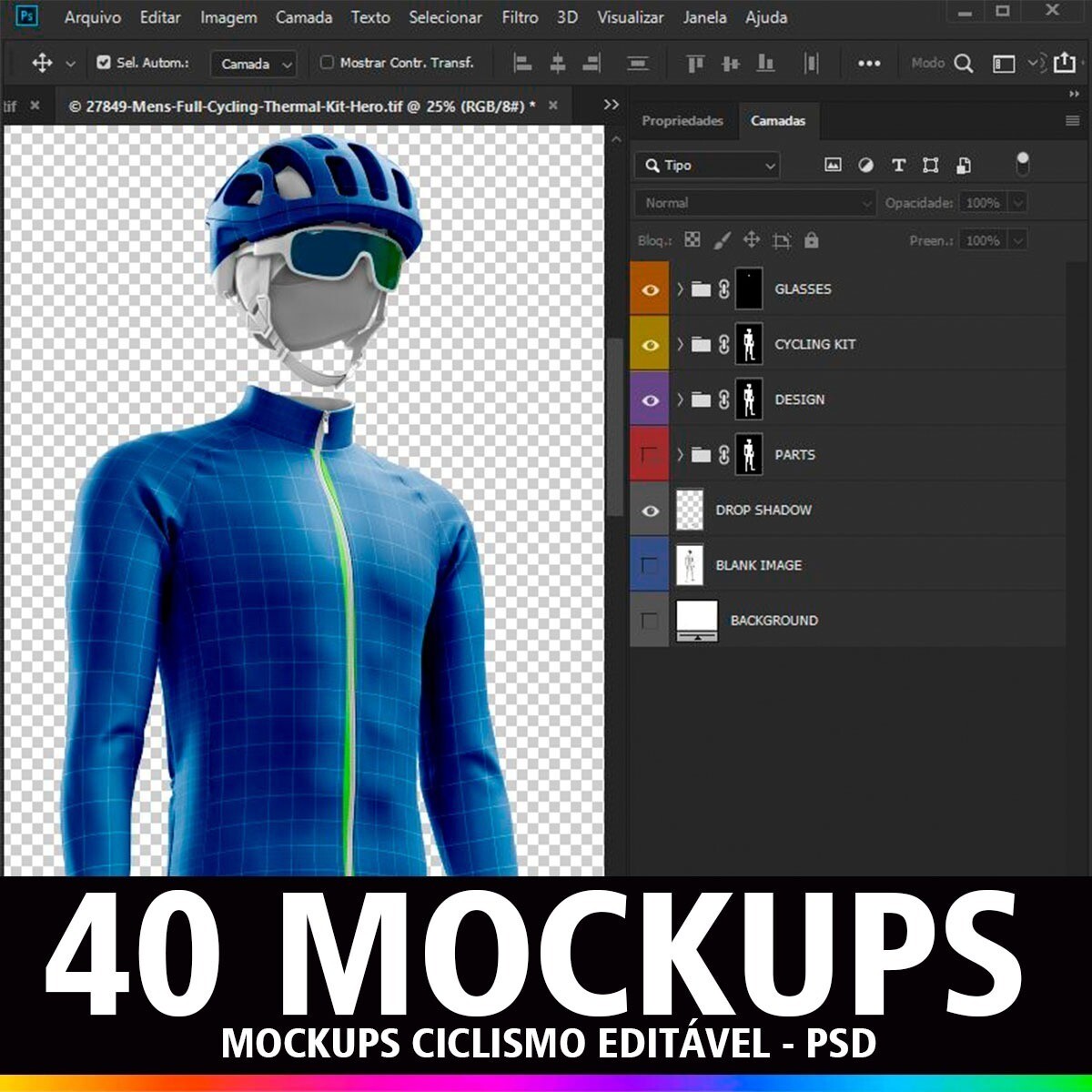Image resolution: width=1092 pixels, height=1092 pixels.
Task: Click the Share icon in the options bar
Action: click(x=1064, y=63)
